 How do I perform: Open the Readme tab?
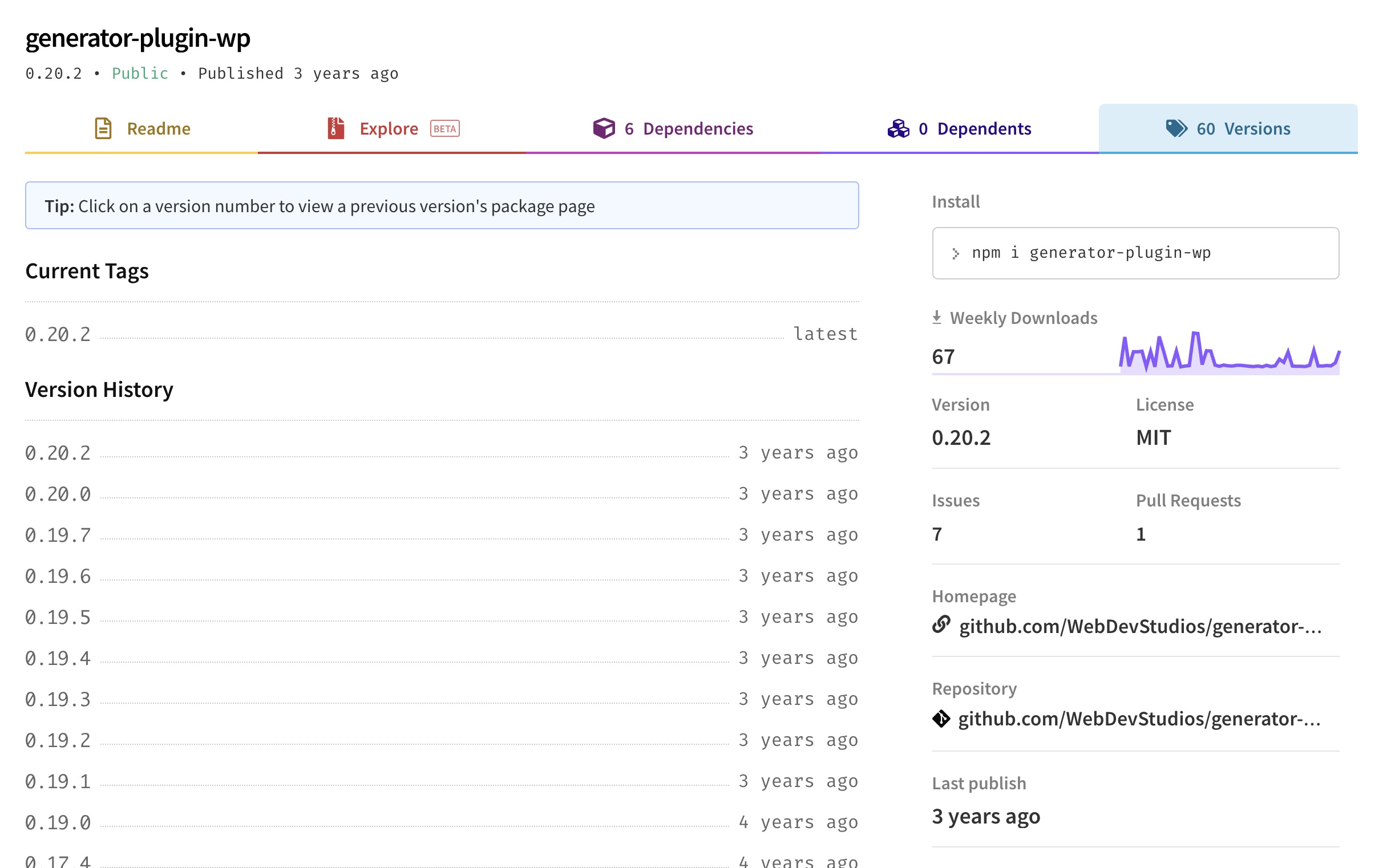point(141,128)
